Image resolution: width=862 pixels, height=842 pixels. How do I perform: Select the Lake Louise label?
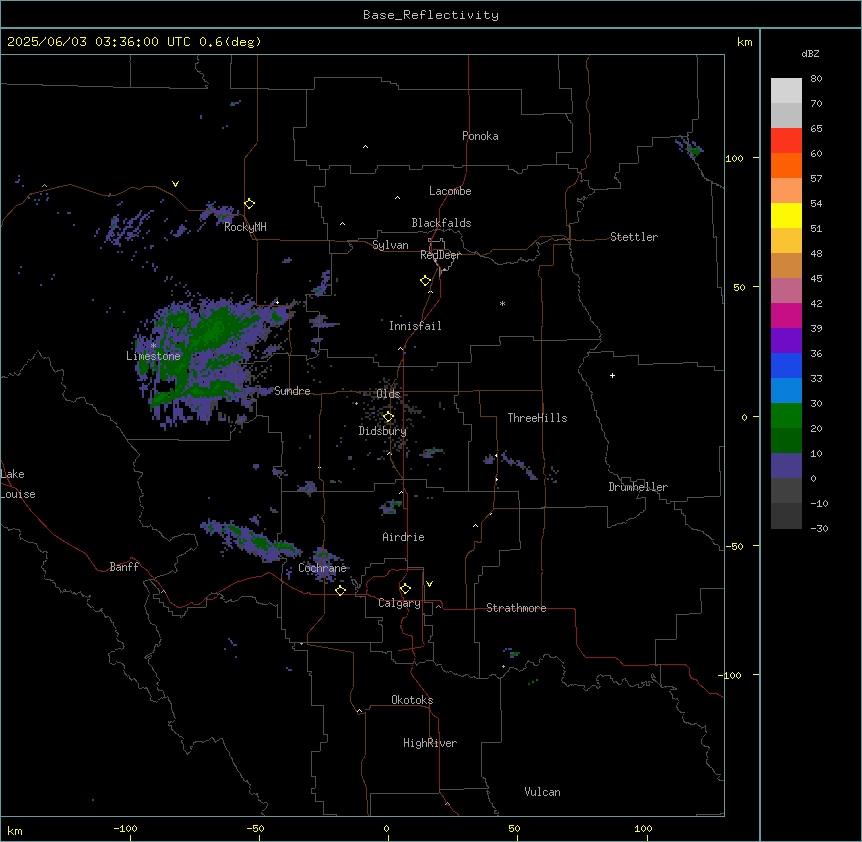coord(17,484)
